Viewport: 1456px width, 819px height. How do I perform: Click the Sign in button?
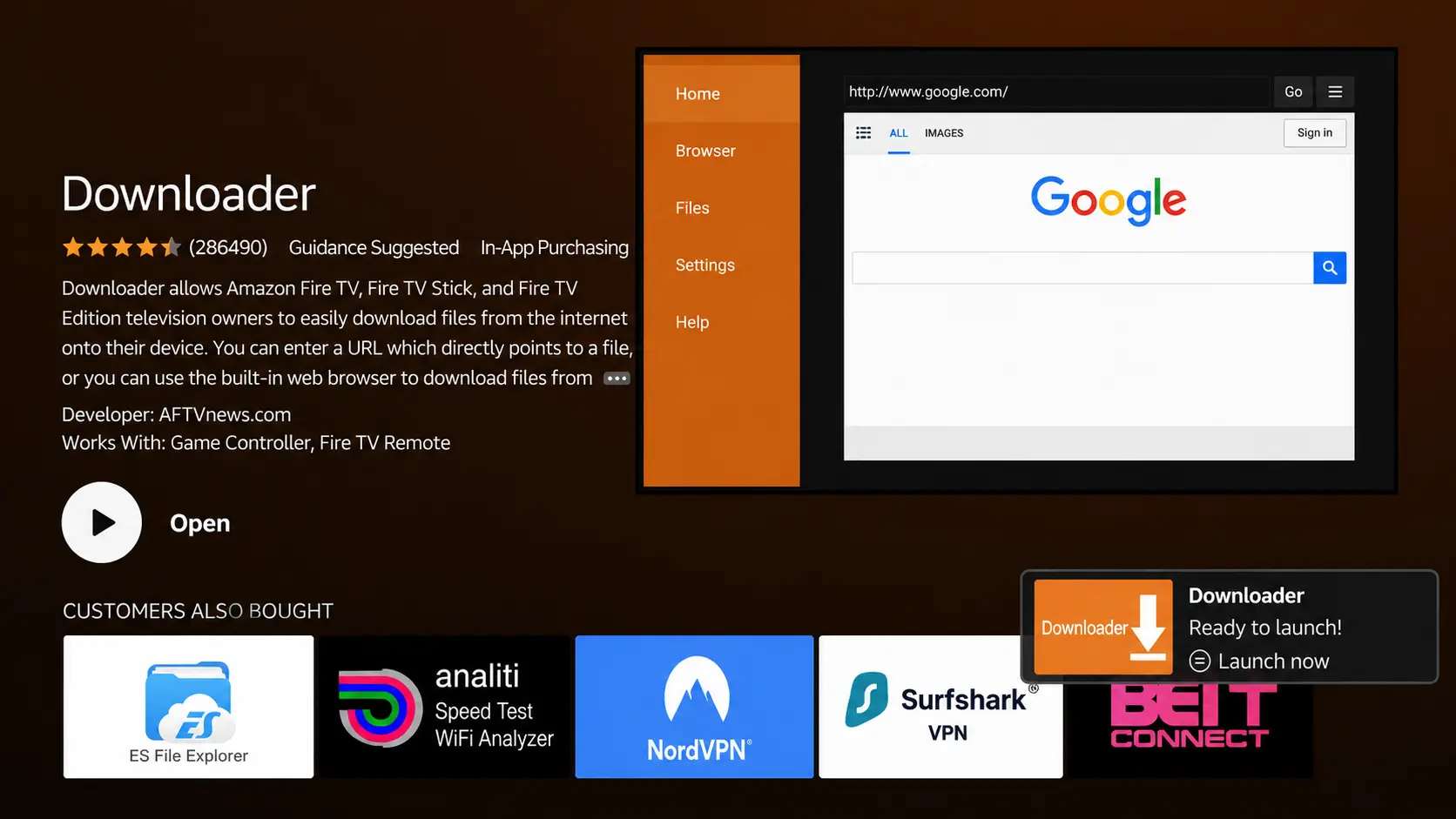point(1315,133)
